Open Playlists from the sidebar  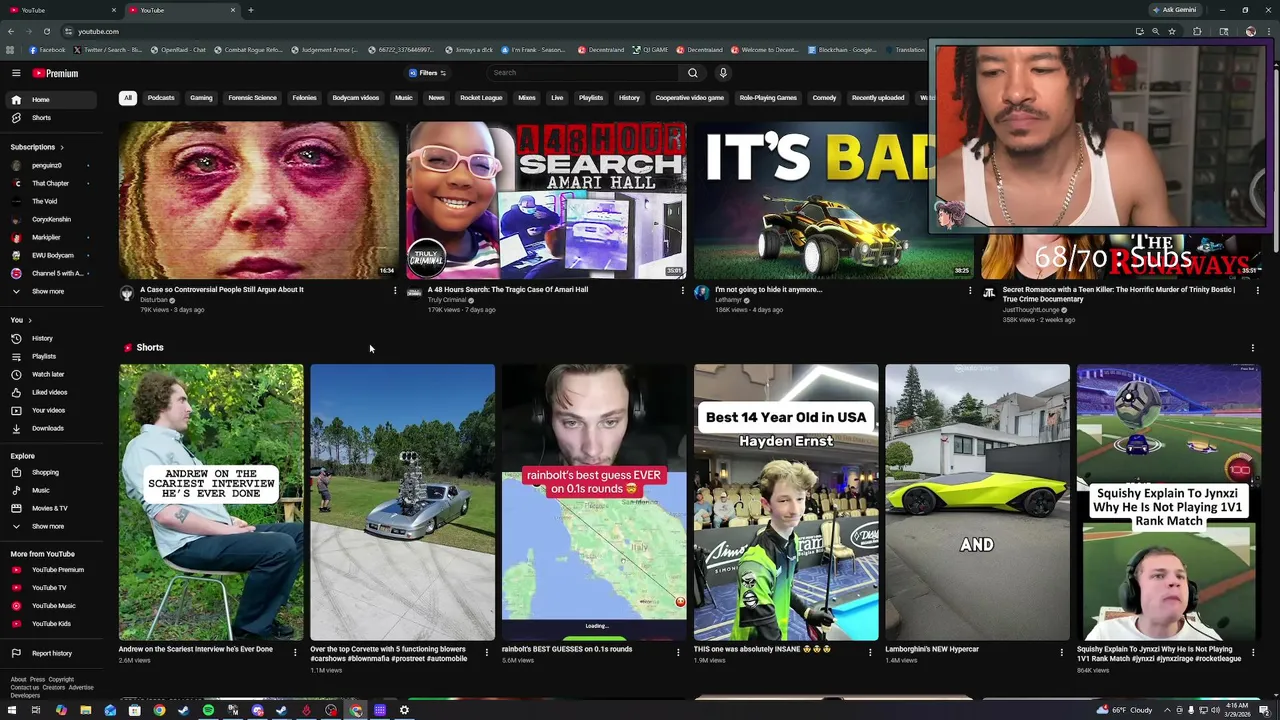coord(50,356)
